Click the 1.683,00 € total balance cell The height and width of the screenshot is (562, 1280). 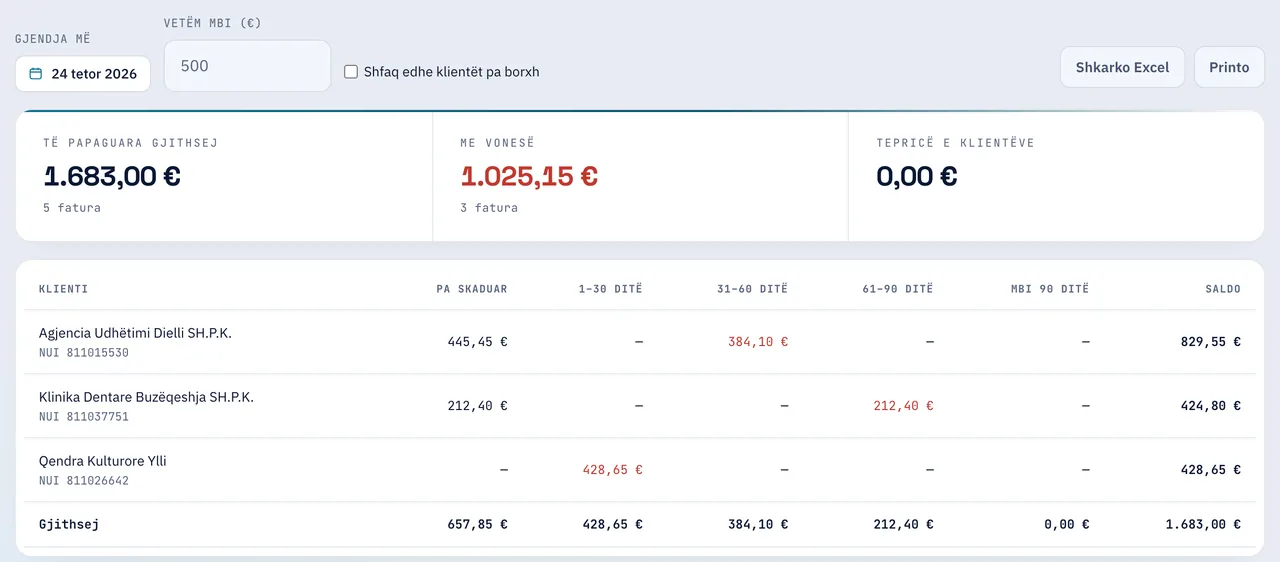pyautogui.click(x=1204, y=524)
